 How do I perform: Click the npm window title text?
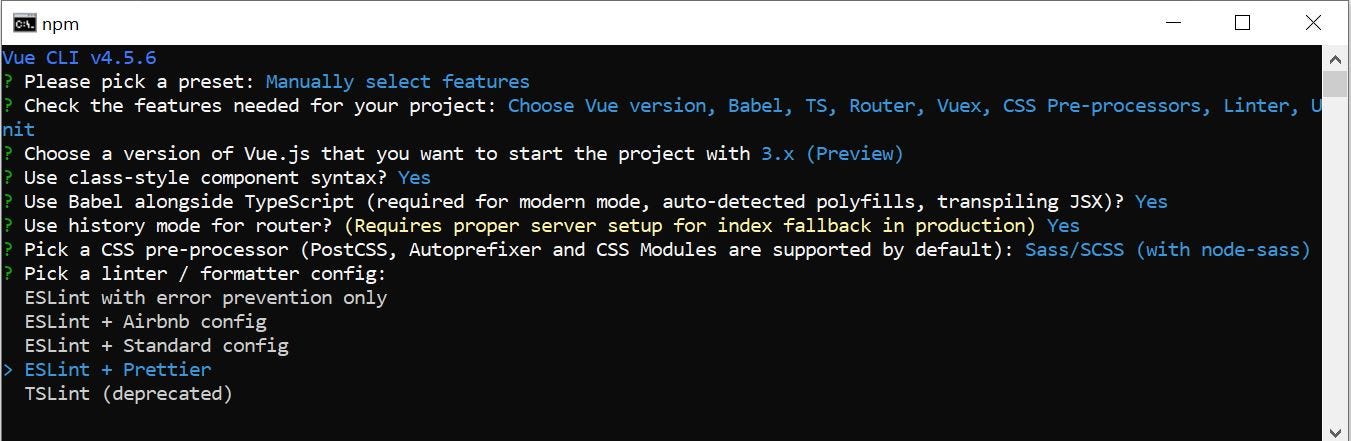coord(60,24)
